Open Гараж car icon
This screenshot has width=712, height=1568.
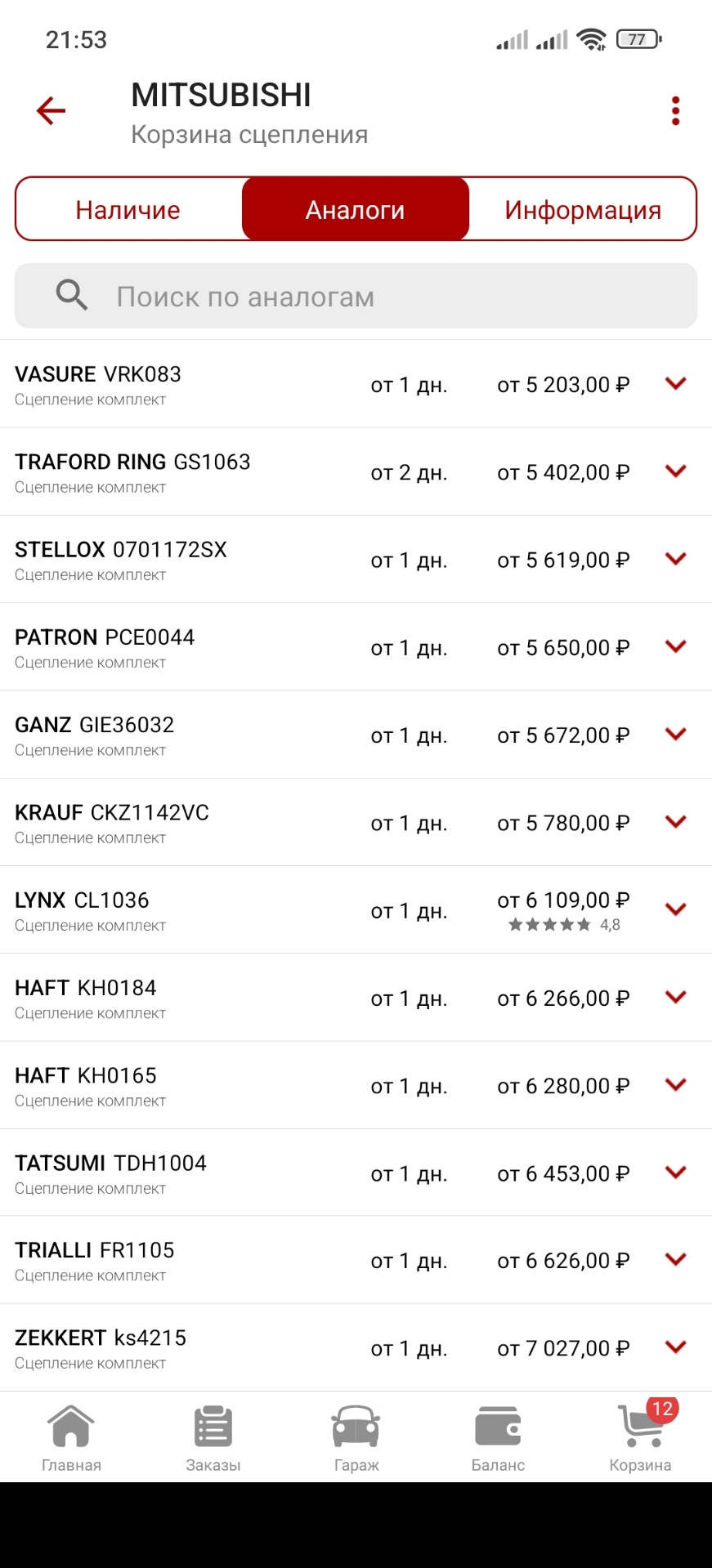tap(356, 1438)
